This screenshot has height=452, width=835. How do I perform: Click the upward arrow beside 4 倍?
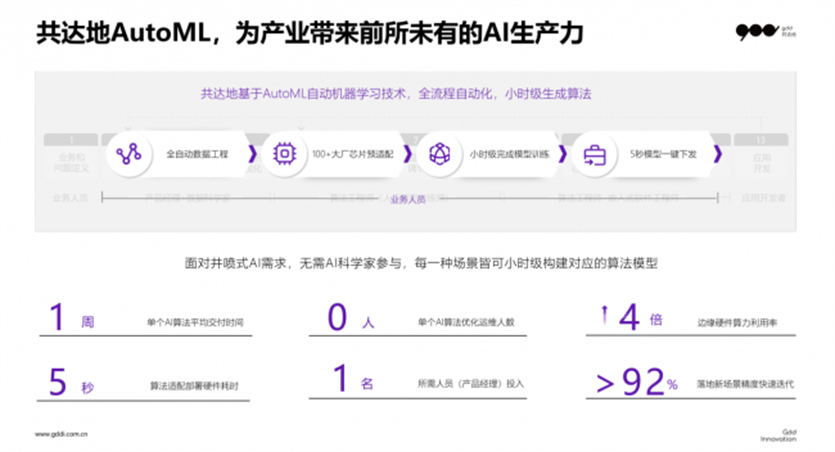(604, 317)
